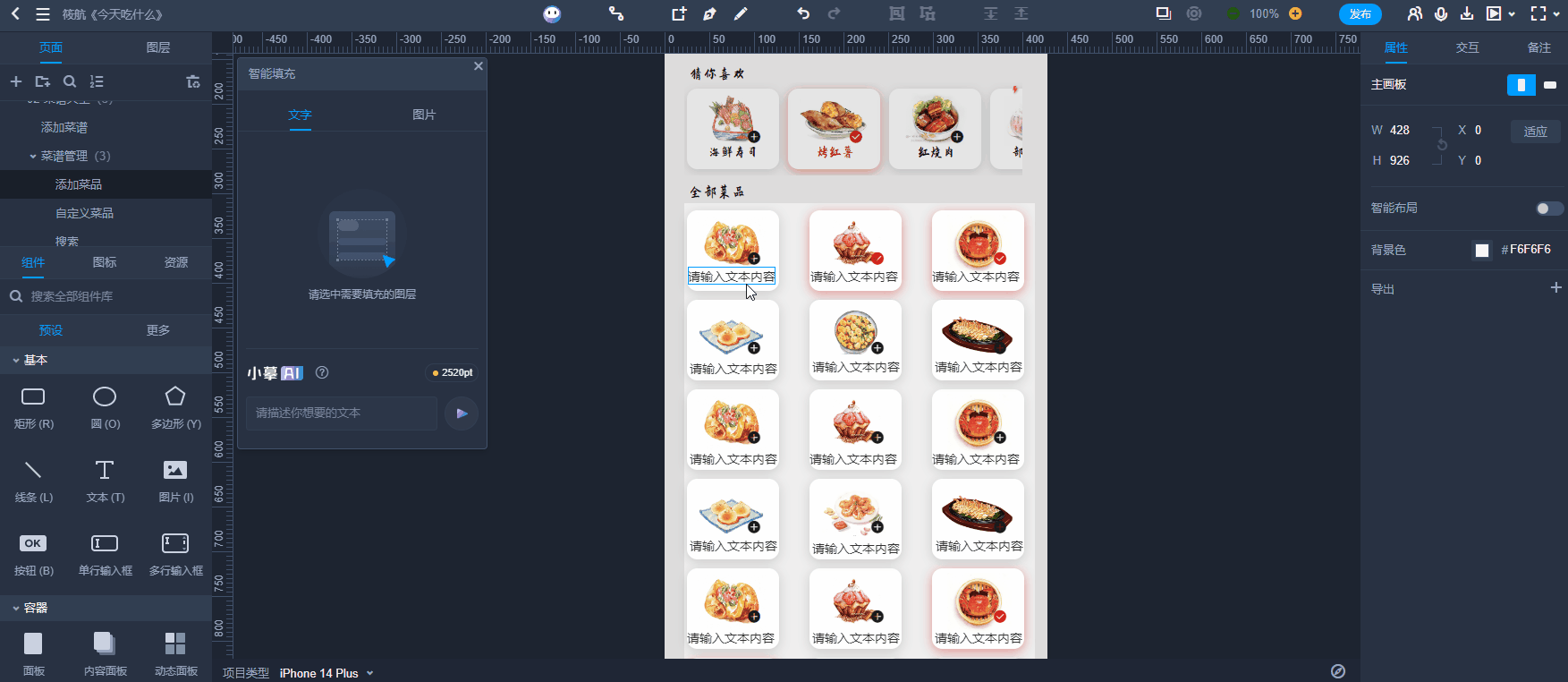Select the pencil drawing tool
The width and height of the screenshot is (1568, 682).
pyautogui.click(x=741, y=13)
